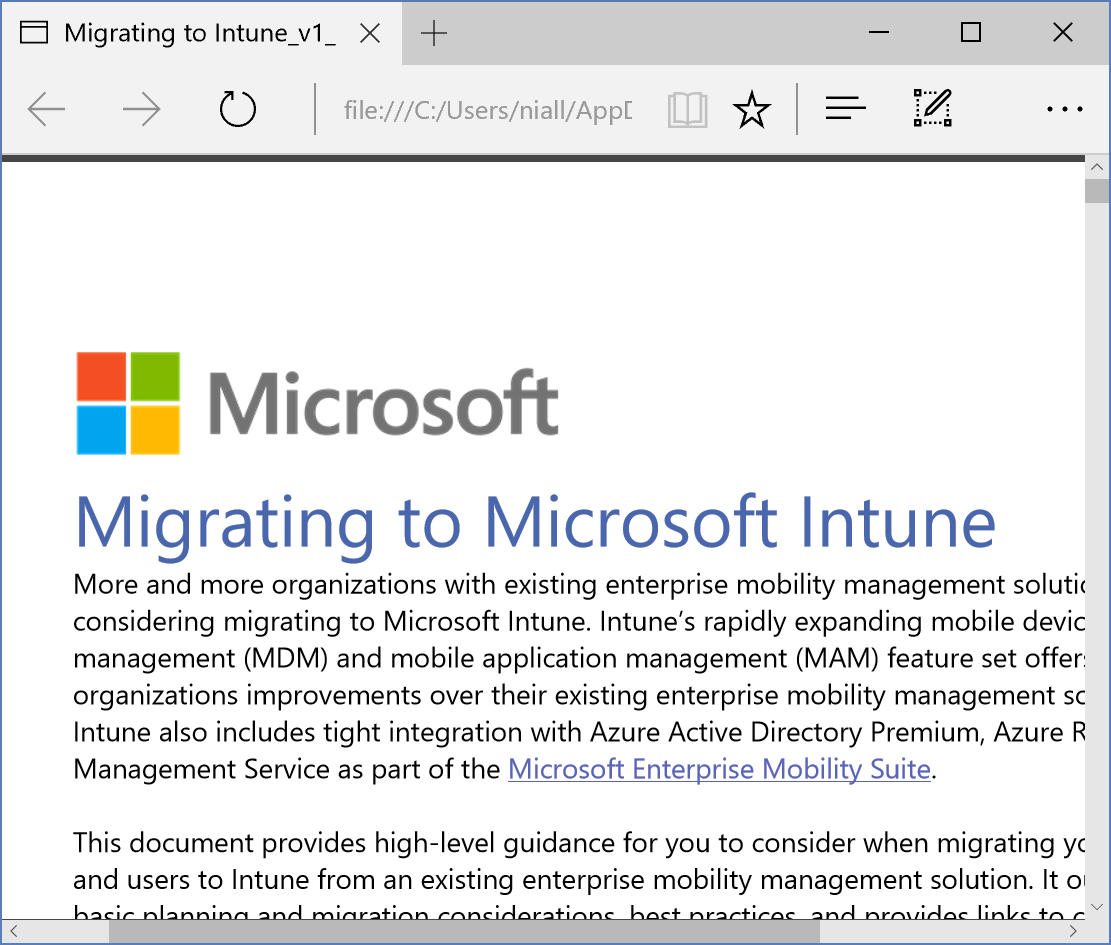The height and width of the screenshot is (945, 1111).
Task: Click the vertical scrollbar down arrow
Action: [x=1097, y=907]
